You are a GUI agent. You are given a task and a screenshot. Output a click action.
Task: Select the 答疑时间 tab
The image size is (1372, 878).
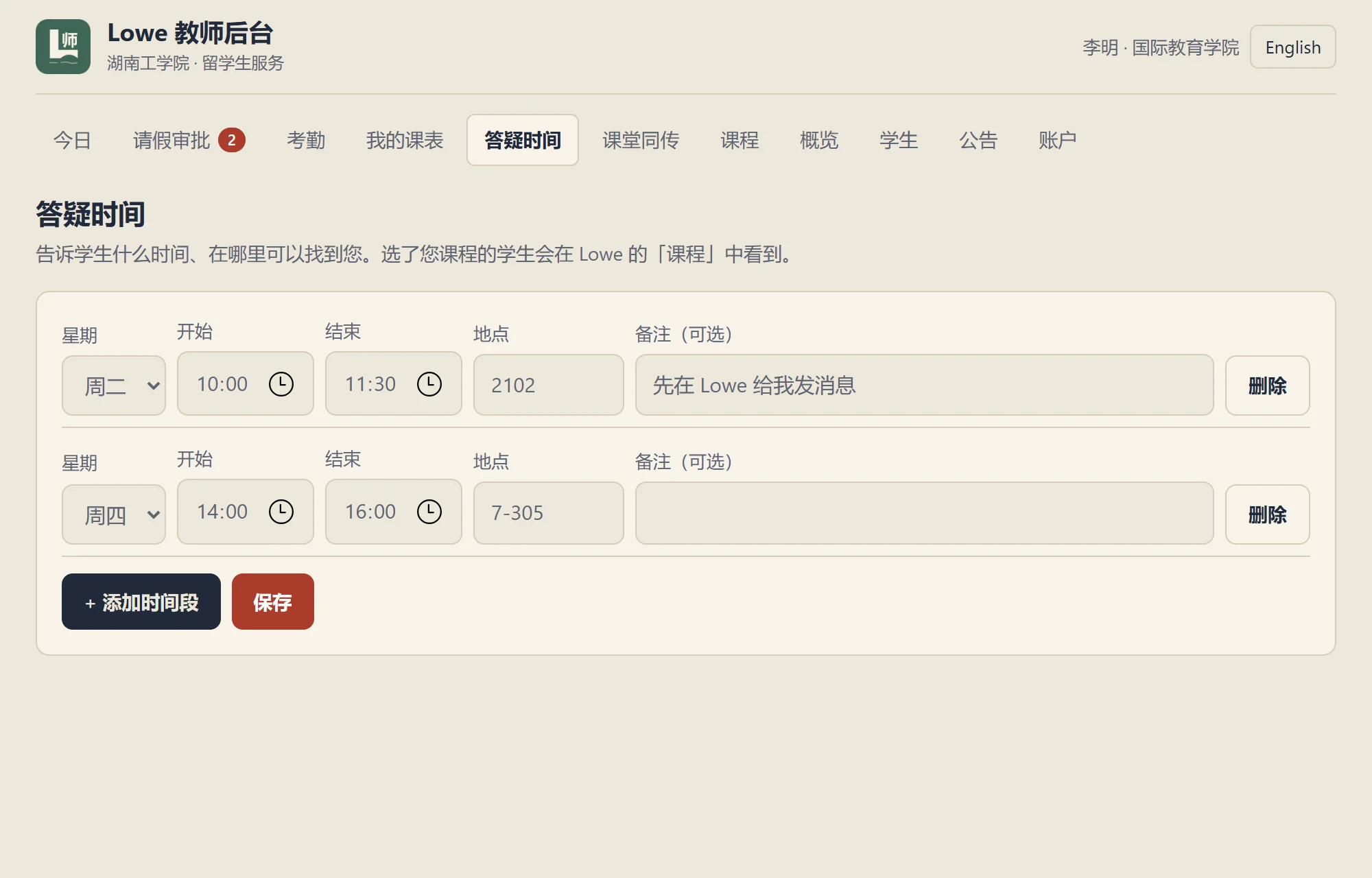pos(523,140)
